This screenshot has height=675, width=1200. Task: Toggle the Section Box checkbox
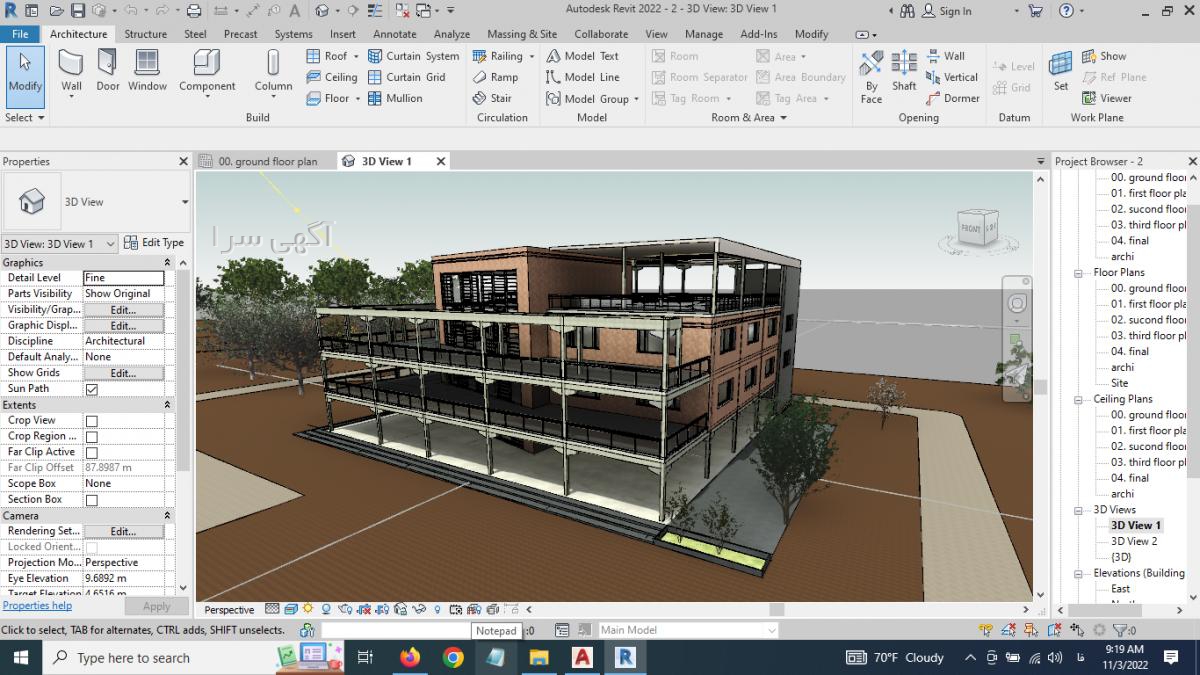coord(92,500)
